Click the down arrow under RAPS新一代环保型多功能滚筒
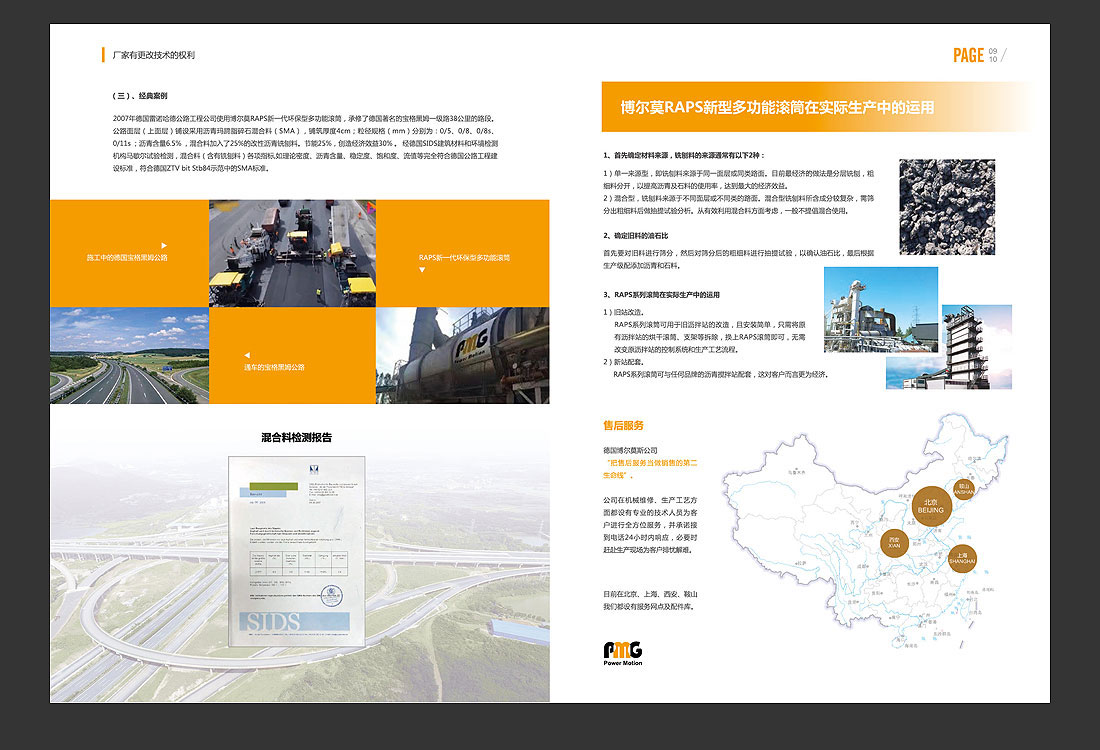 click(422, 270)
